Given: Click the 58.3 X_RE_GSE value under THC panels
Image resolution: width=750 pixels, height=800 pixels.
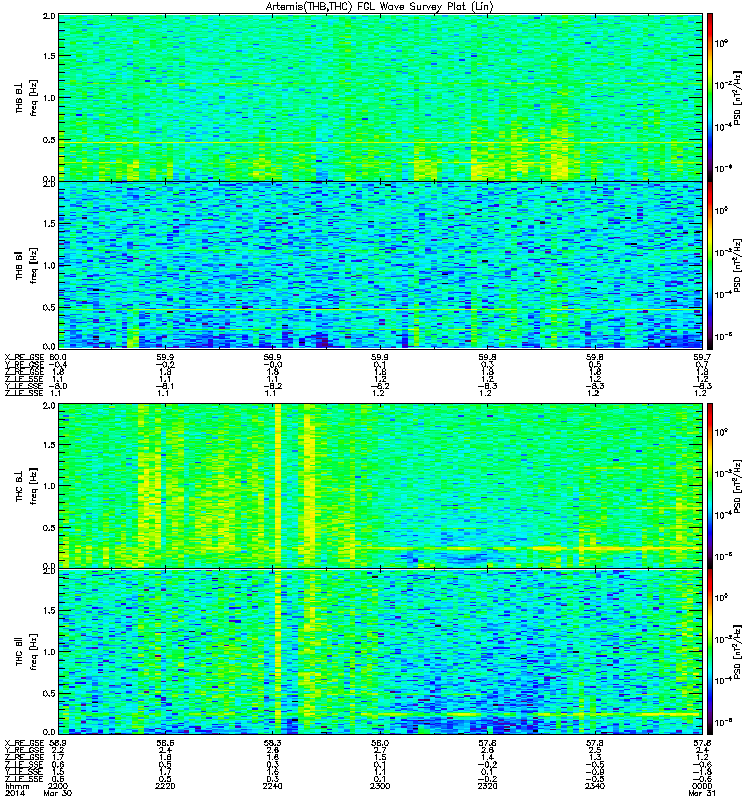Looking at the screenshot, I should [x=272, y=743].
